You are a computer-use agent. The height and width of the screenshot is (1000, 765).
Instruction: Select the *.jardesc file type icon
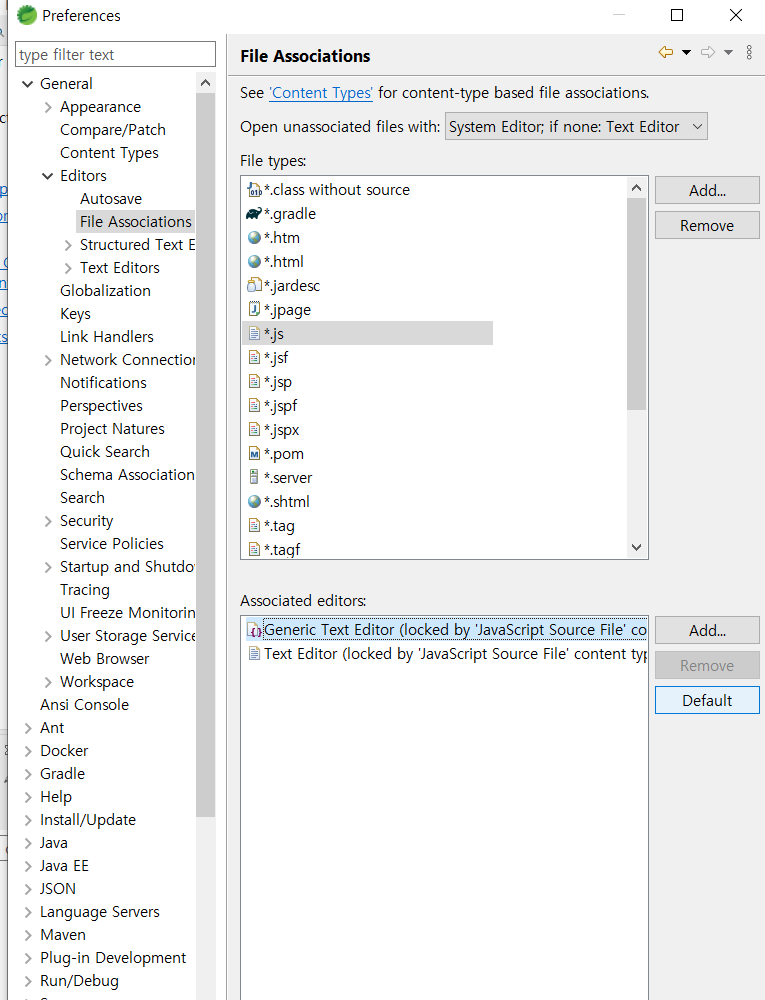(x=254, y=286)
